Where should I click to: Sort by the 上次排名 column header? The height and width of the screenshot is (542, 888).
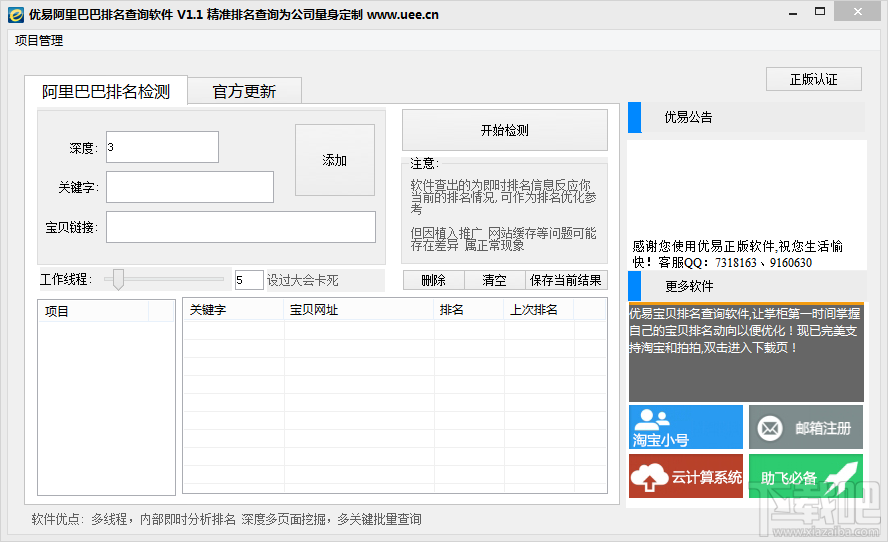[539, 310]
